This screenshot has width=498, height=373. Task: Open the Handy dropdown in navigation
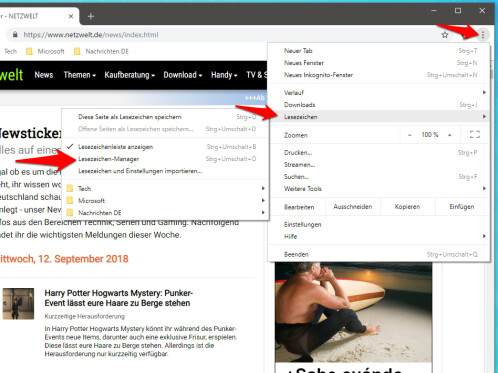pos(224,75)
